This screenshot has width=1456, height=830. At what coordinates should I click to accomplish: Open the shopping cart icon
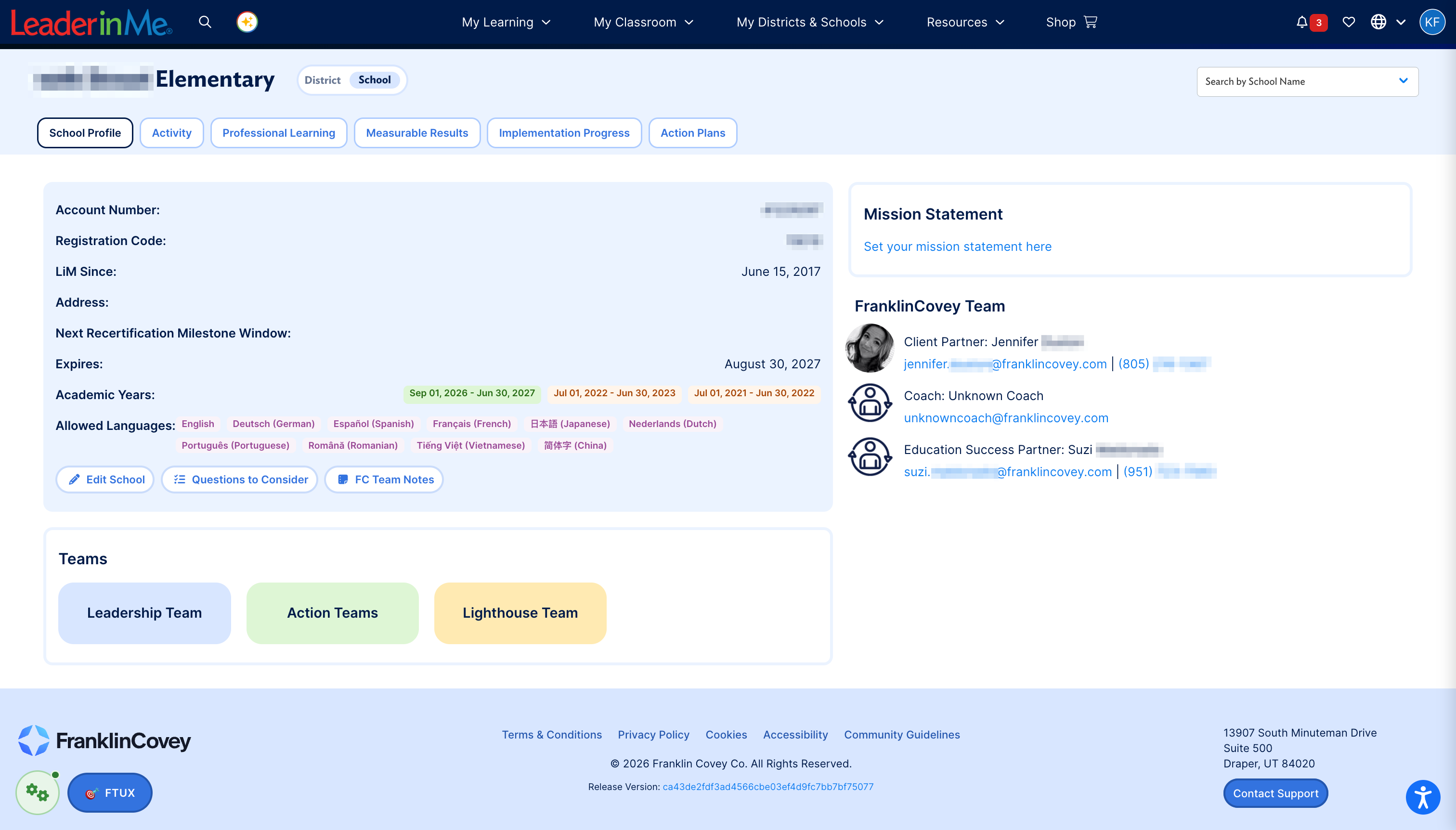pos(1091,22)
